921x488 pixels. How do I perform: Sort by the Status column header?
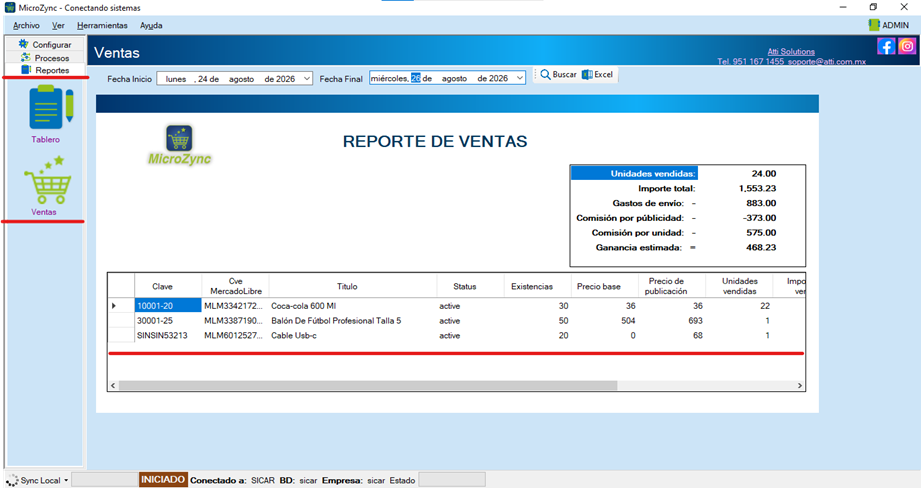470,286
